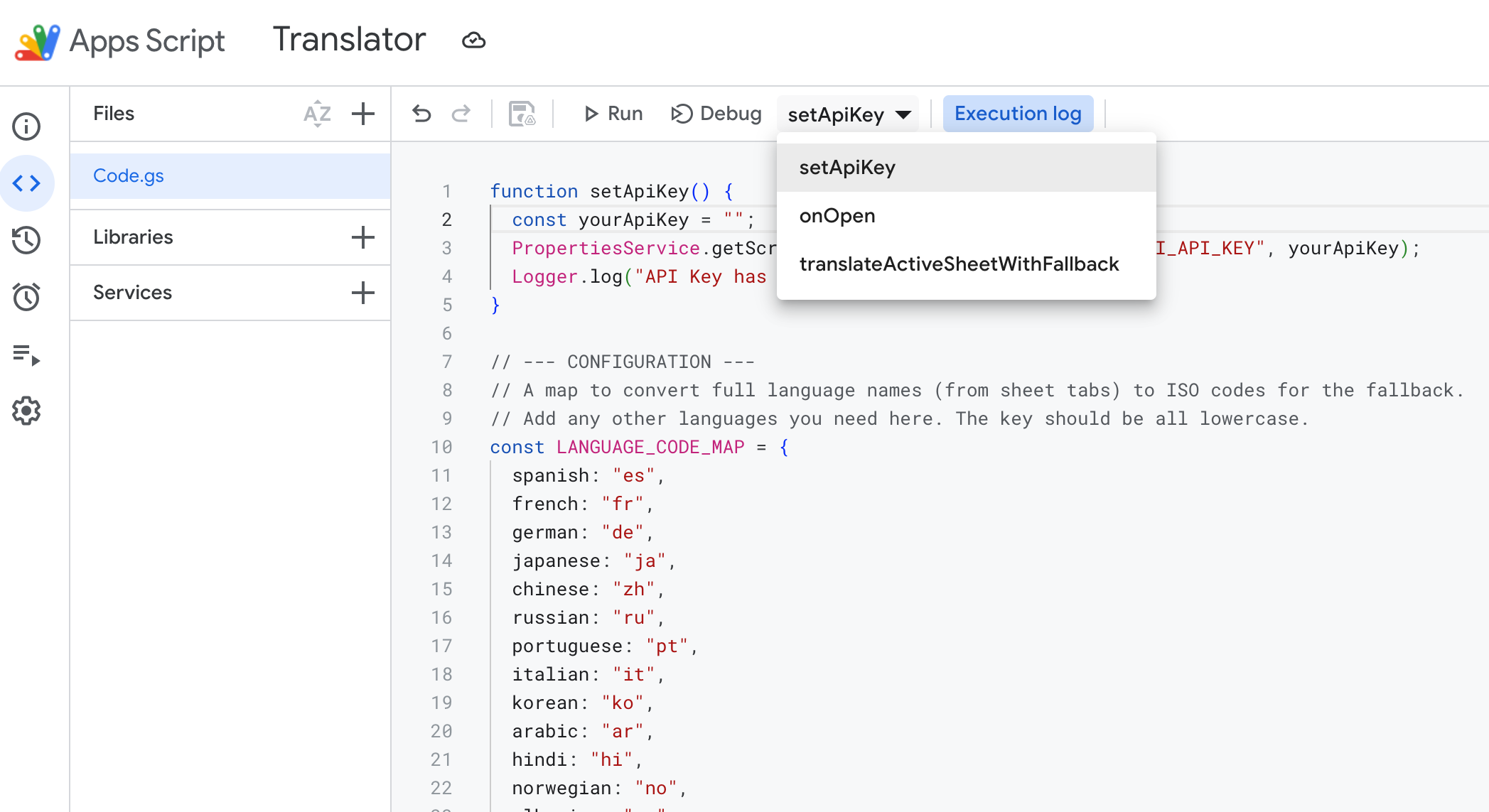Open the project history icon in sidebar
This screenshot has width=1489, height=812.
[x=26, y=240]
